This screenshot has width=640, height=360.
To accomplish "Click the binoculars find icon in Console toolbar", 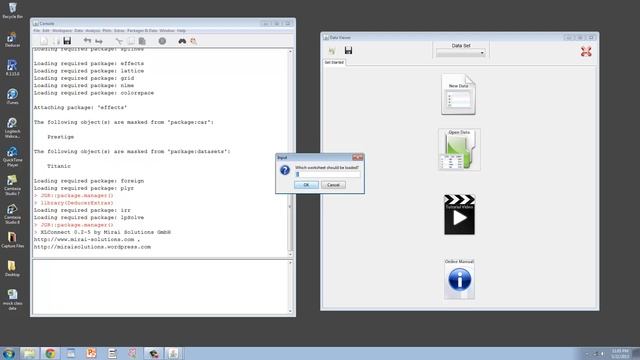I will click(182, 41).
